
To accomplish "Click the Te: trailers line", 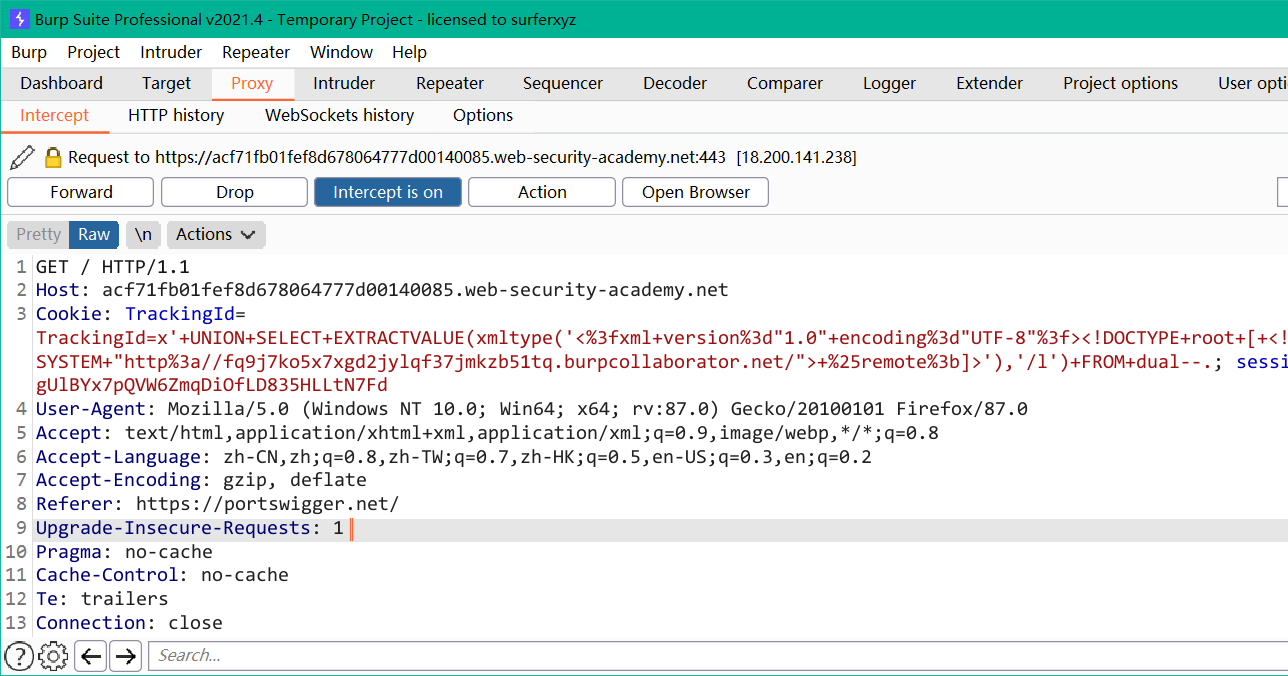I will 102,599.
